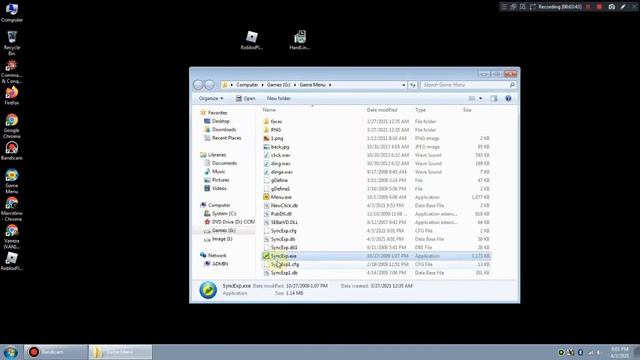Open Downloads in the navigation pane
This screenshot has height=360, width=640.
click(x=224, y=129)
